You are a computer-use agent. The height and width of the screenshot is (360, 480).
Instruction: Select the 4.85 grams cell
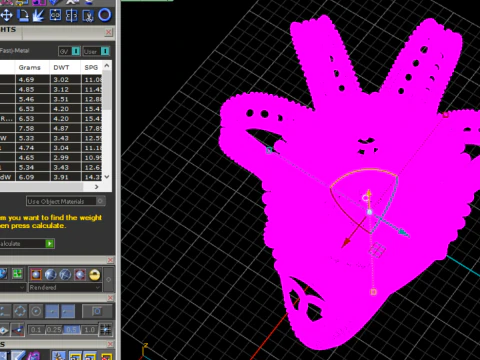[32, 89]
